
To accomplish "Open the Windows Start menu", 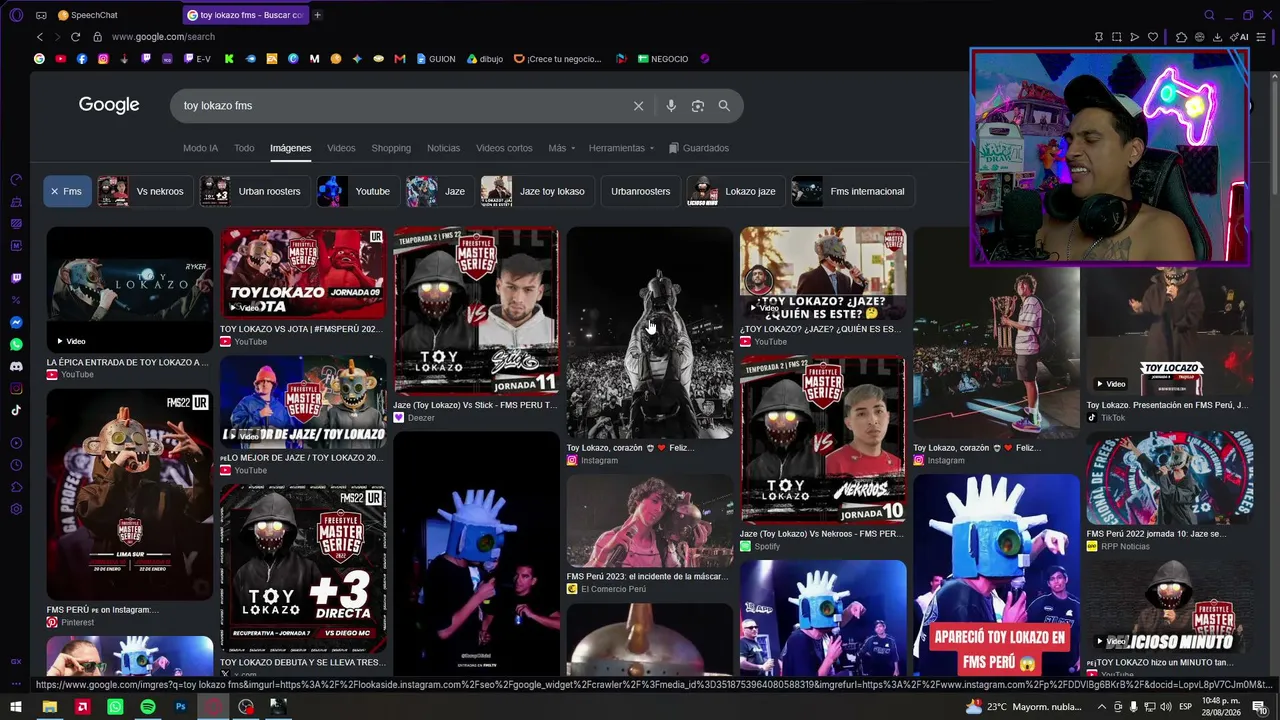I will pos(16,707).
